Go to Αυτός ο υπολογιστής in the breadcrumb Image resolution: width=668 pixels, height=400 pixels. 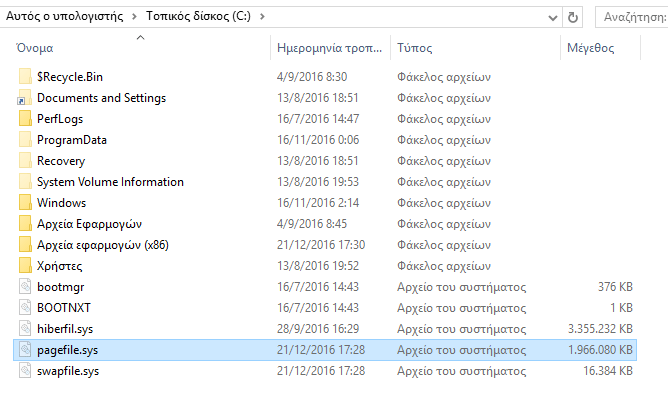point(64,16)
